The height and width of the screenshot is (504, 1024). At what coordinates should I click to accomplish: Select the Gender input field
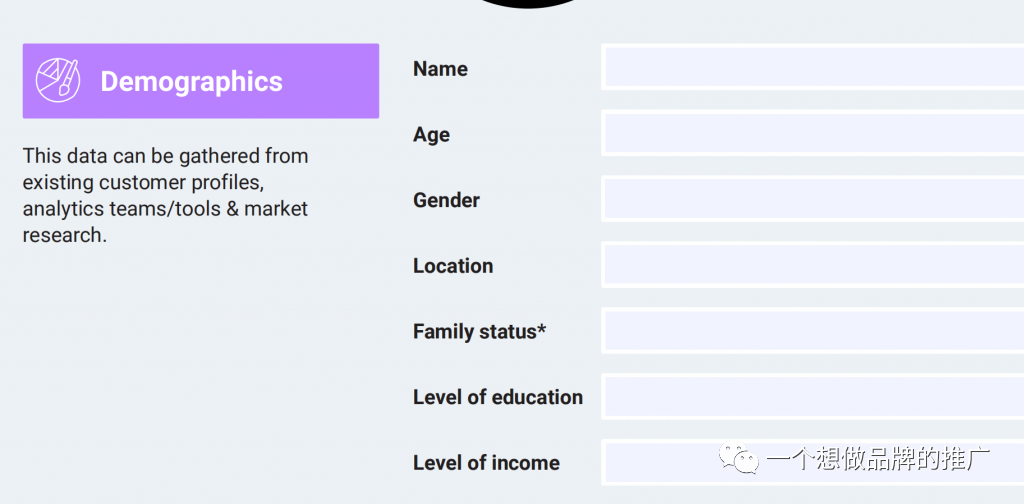tap(812, 199)
